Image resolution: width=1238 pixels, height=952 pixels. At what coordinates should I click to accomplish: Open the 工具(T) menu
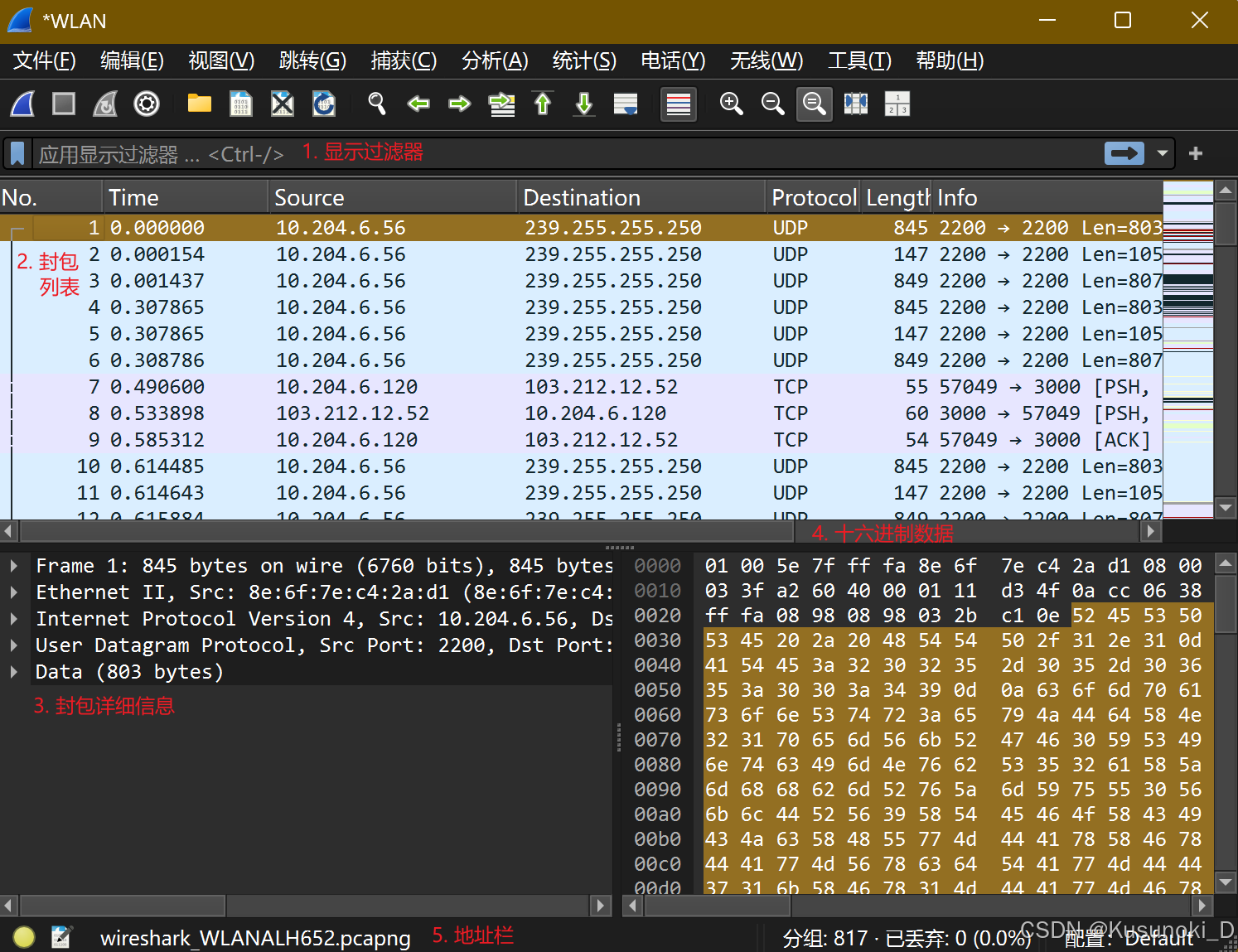click(x=859, y=60)
